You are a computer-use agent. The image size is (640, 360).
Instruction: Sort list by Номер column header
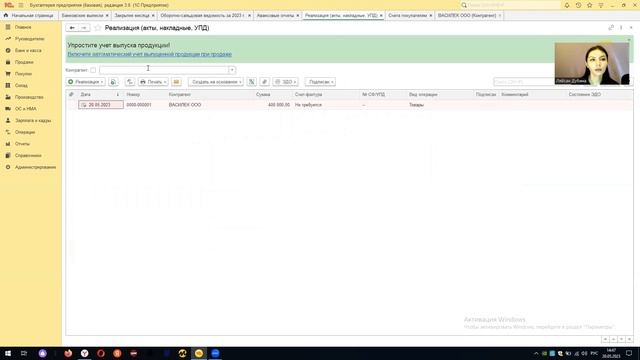click(x=144, y=94)
